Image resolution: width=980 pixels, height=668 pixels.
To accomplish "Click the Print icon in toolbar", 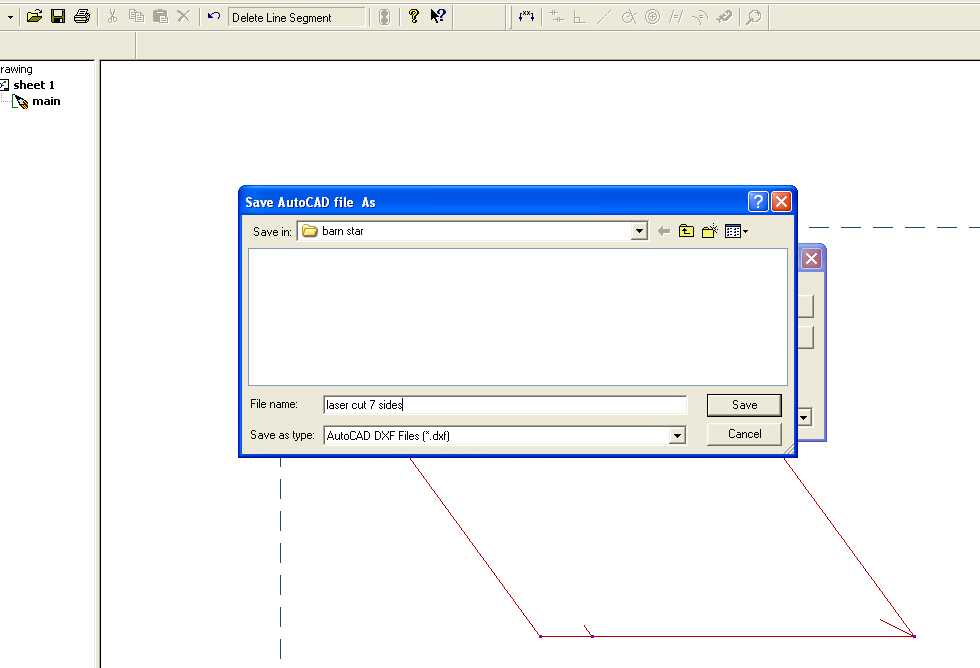I will coord(82,16).
